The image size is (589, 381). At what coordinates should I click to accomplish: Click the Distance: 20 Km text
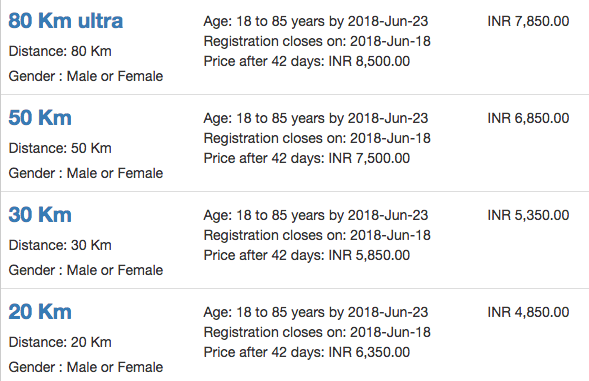[x=60, y=342]
